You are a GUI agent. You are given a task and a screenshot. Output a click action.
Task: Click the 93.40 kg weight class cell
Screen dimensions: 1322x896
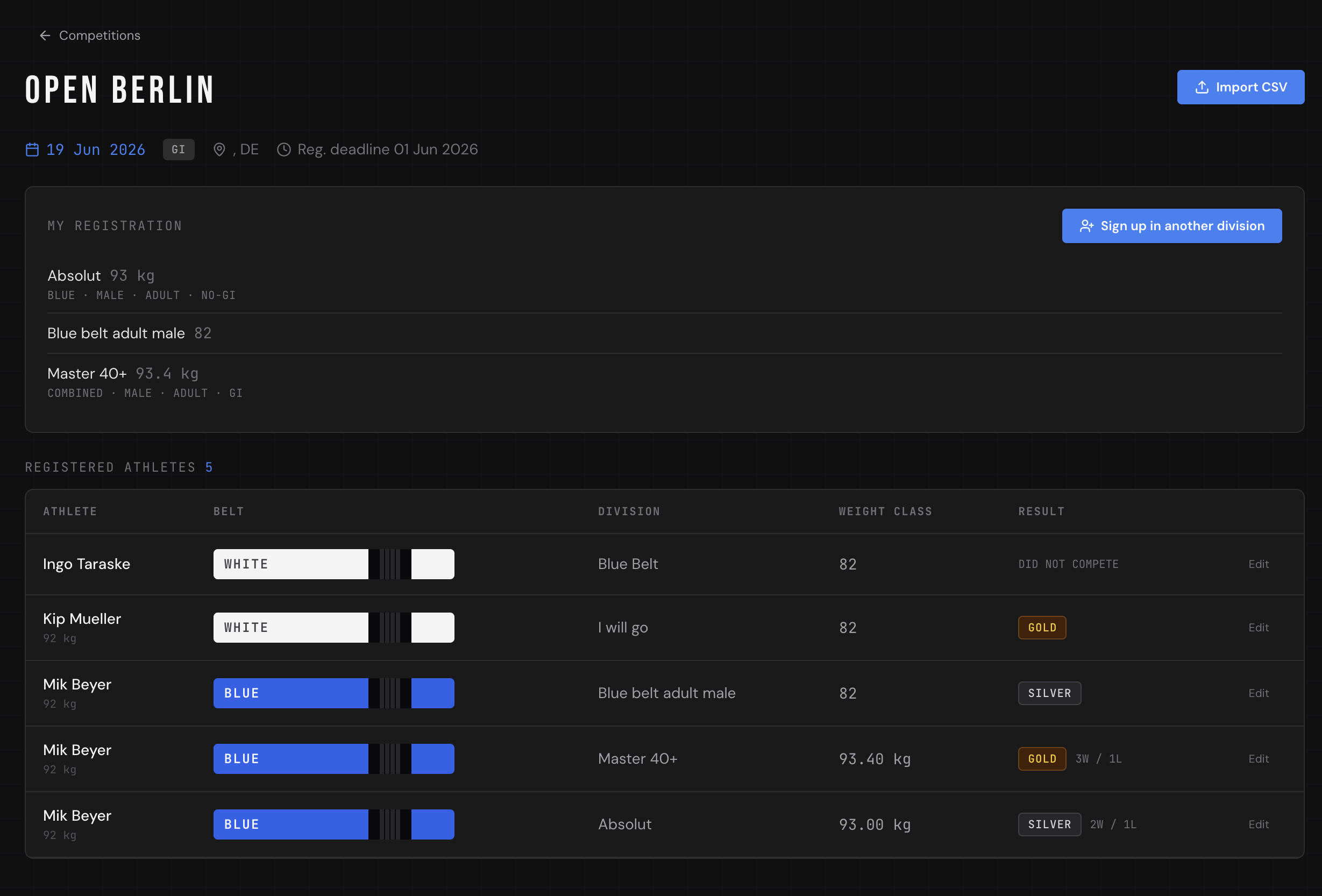click(x=875, y=759)
